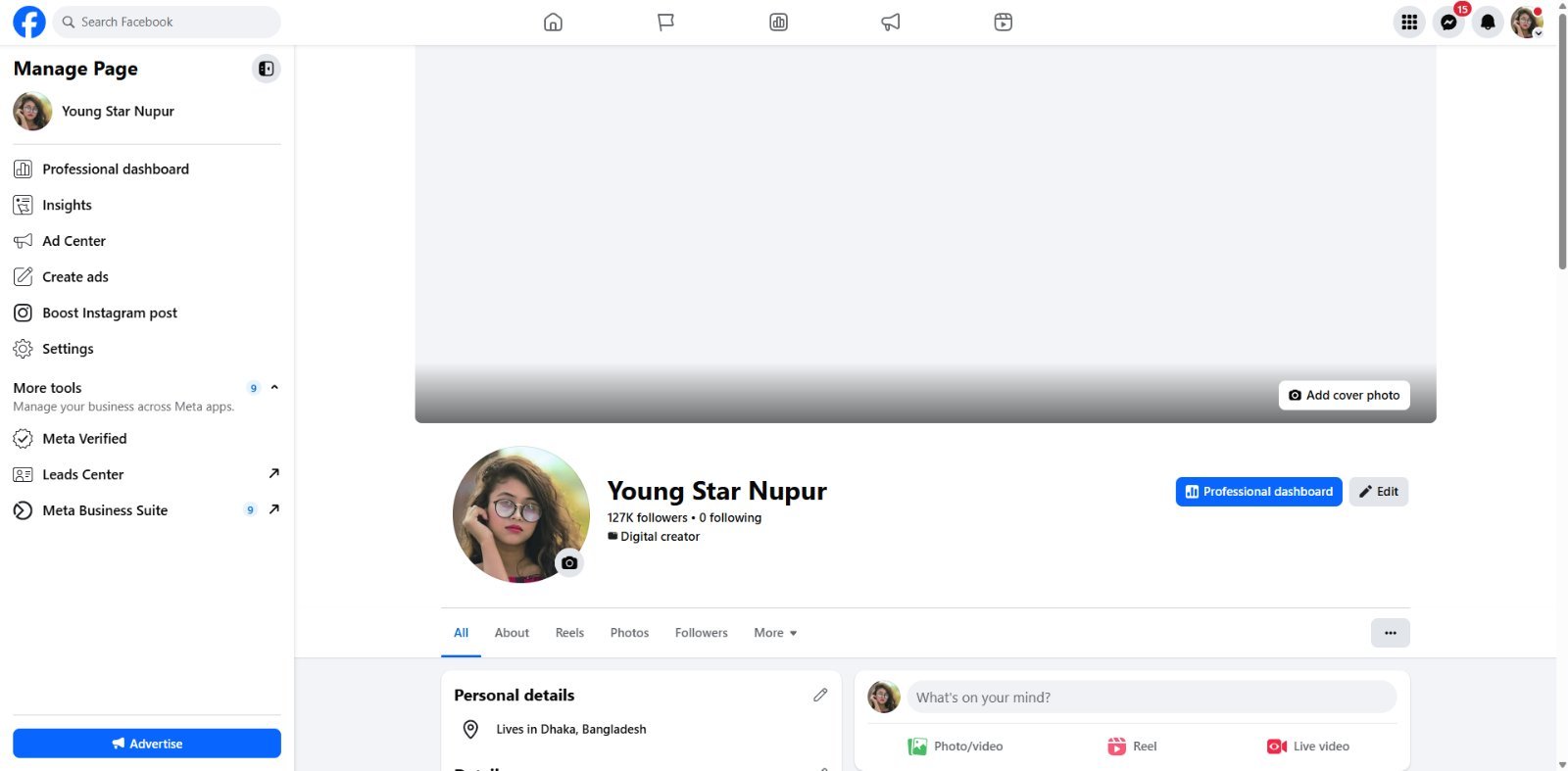
Task: Open Ad Center in sidebar
Action: point(147,241)
